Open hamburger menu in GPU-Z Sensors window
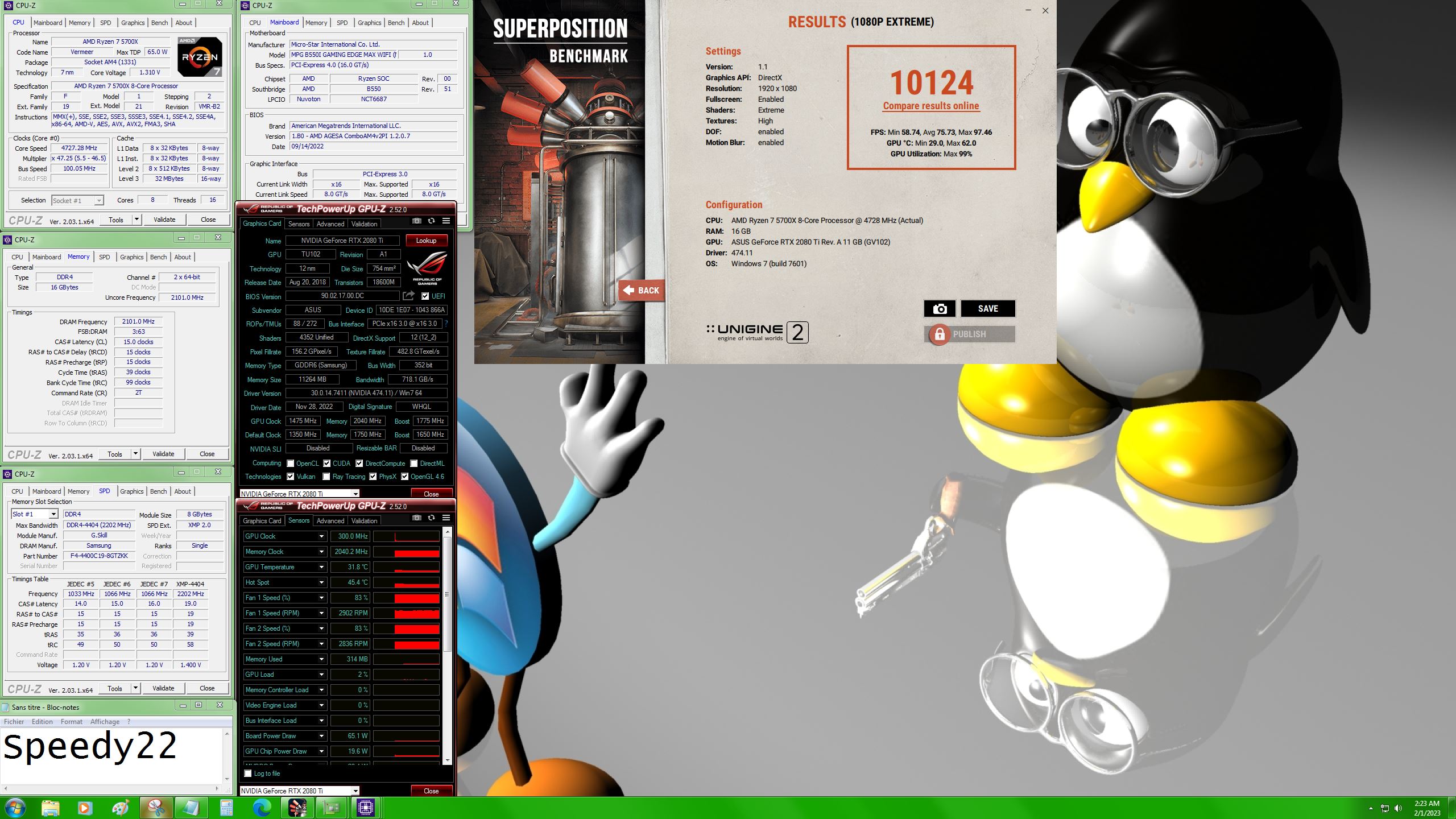 [x=446, y=518]
